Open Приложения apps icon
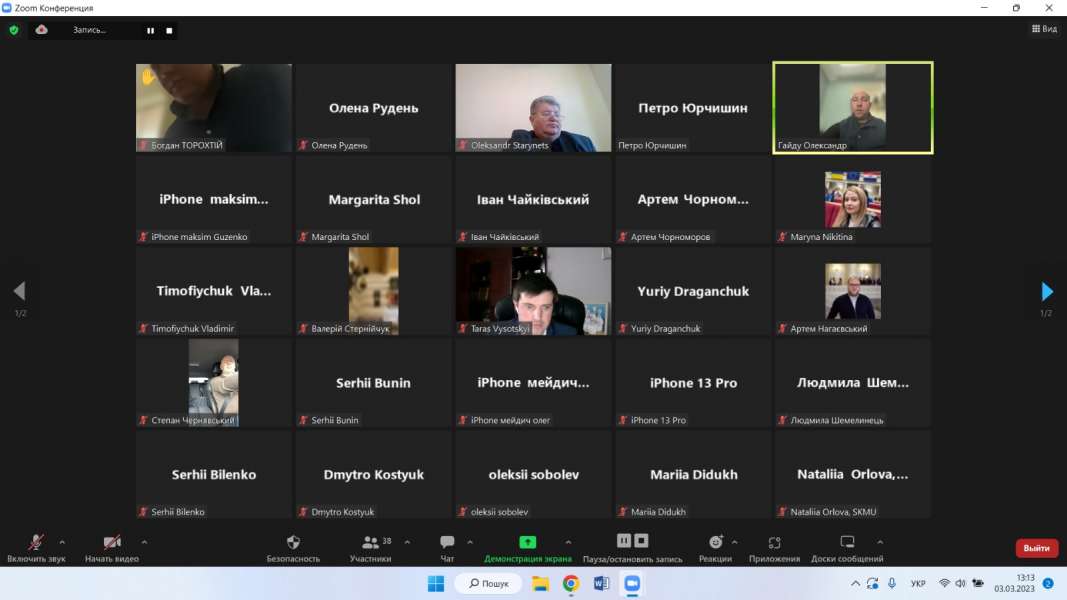This screenshot has width=1067, height=600. (774, 543)
